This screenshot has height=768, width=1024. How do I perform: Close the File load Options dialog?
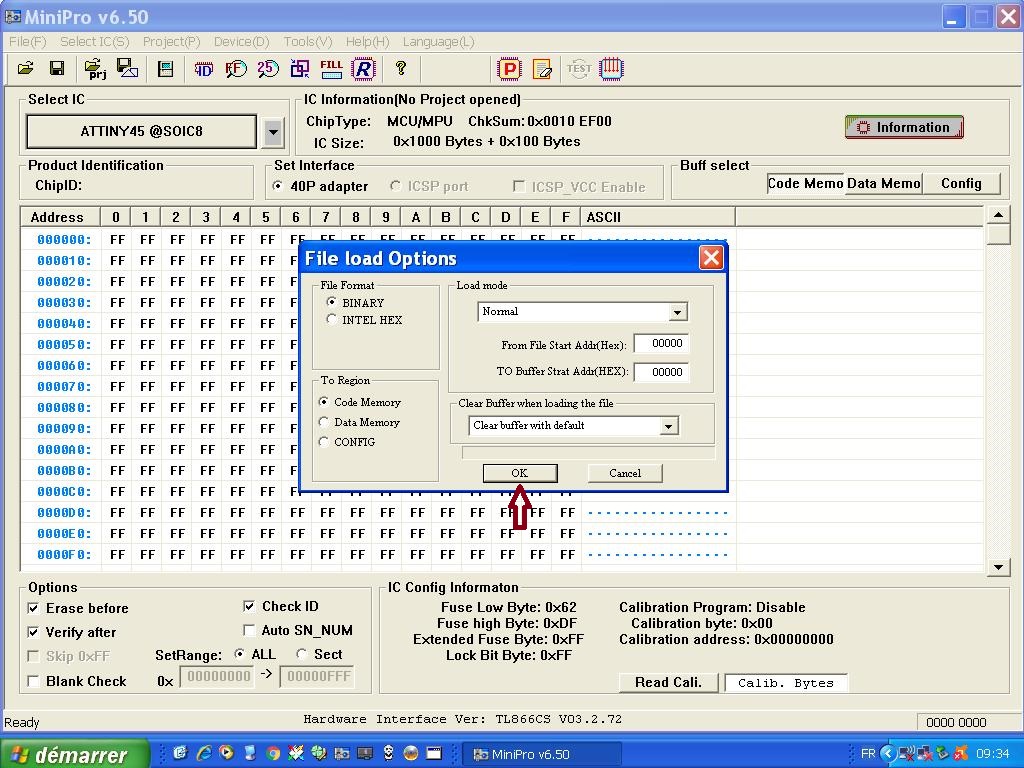tap(711, 258)
